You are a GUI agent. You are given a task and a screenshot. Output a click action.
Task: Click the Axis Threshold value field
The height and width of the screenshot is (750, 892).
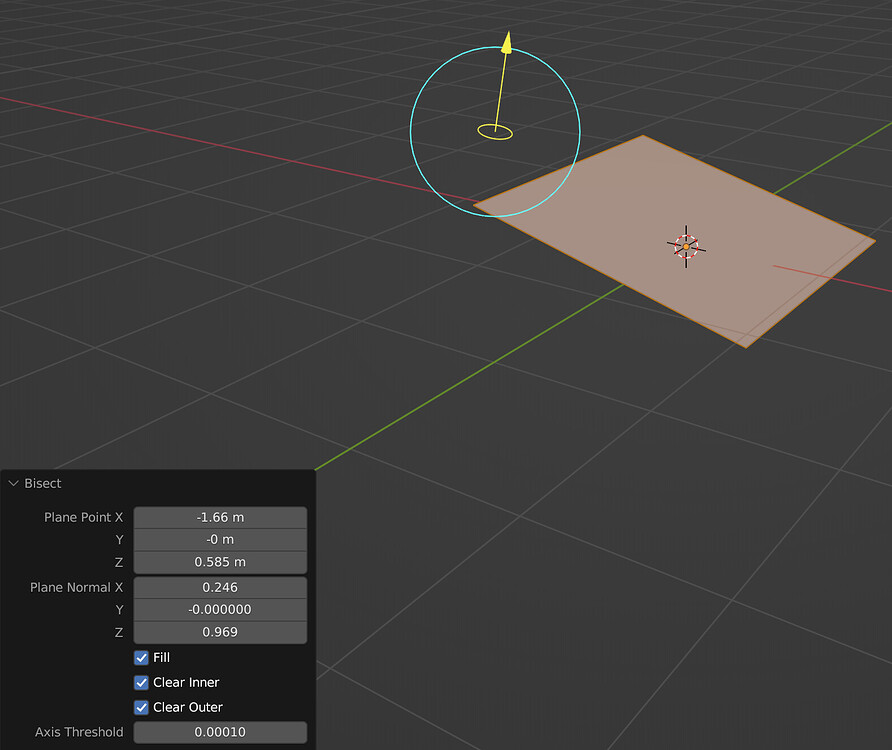pyautogui.click(x=220, y=731)
